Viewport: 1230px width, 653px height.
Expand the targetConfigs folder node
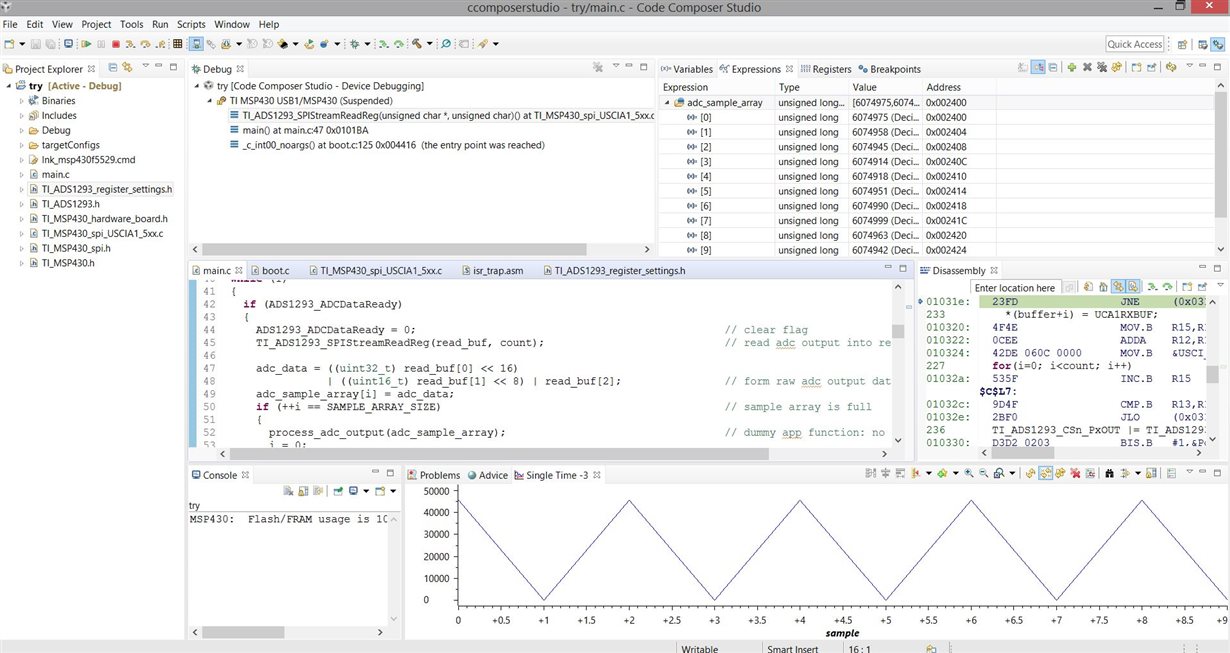point(21,145)
